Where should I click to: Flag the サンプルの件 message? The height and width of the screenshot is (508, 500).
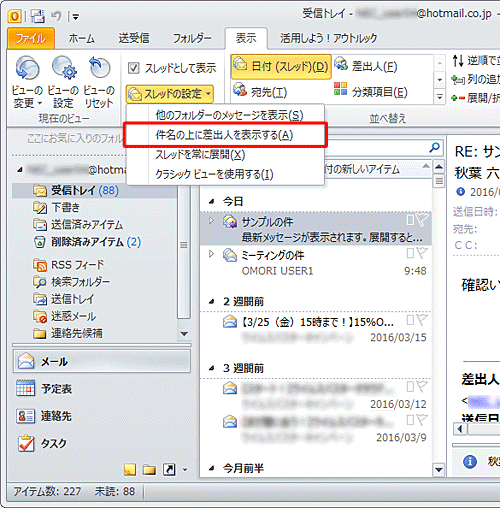422,219
